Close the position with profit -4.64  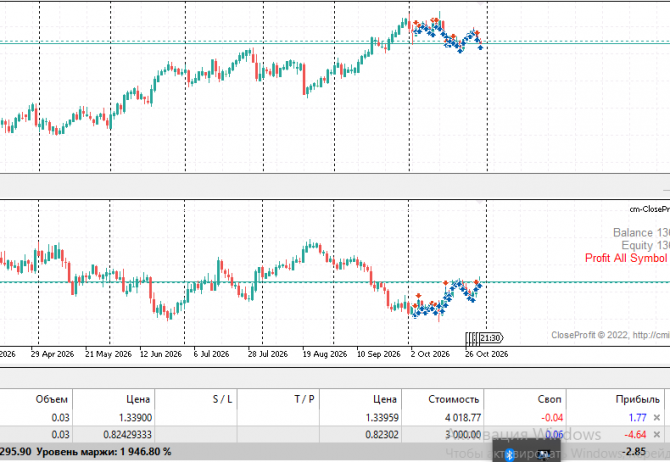click(657, 435)
